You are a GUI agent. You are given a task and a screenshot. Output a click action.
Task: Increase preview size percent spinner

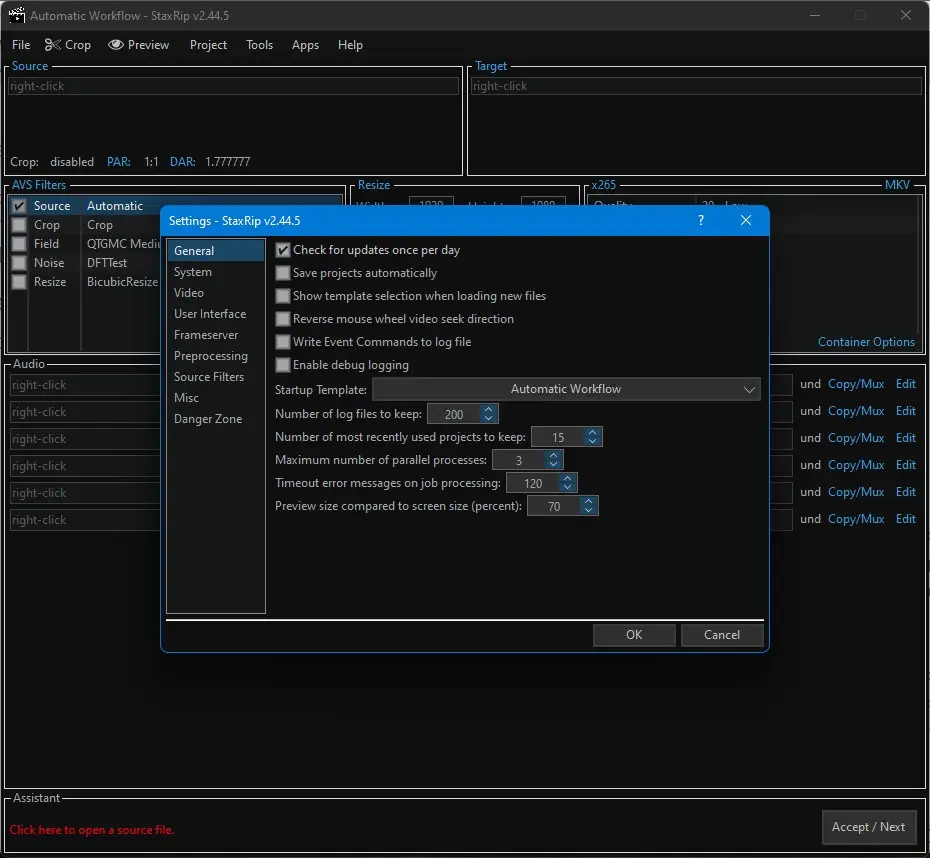[x=589, y=502]
